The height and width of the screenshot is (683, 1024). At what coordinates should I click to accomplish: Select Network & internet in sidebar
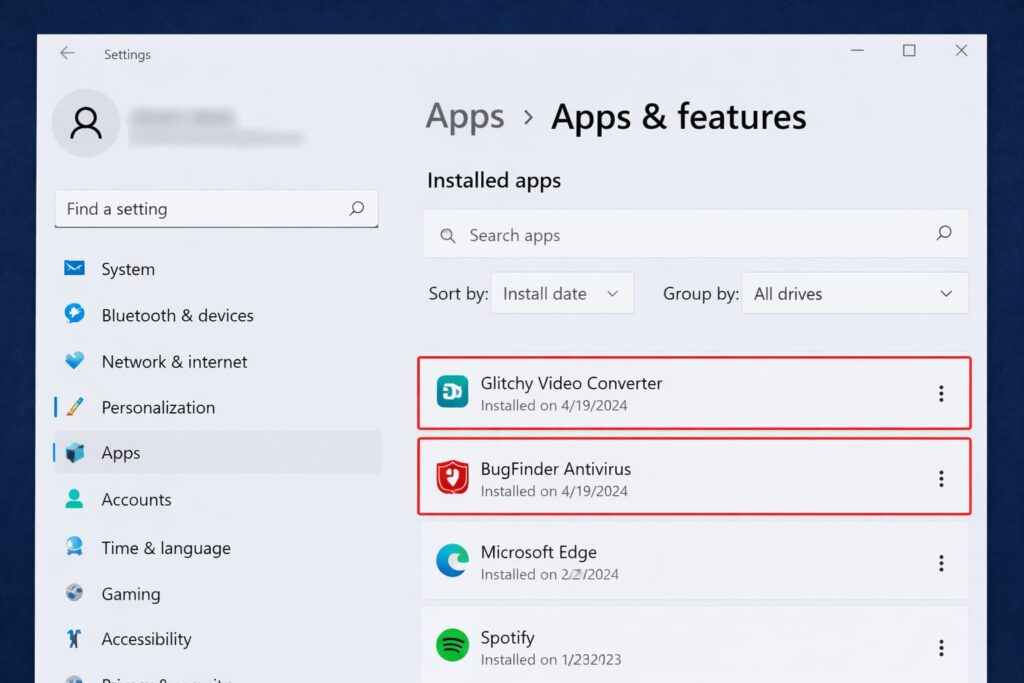[x=174, y=361]
